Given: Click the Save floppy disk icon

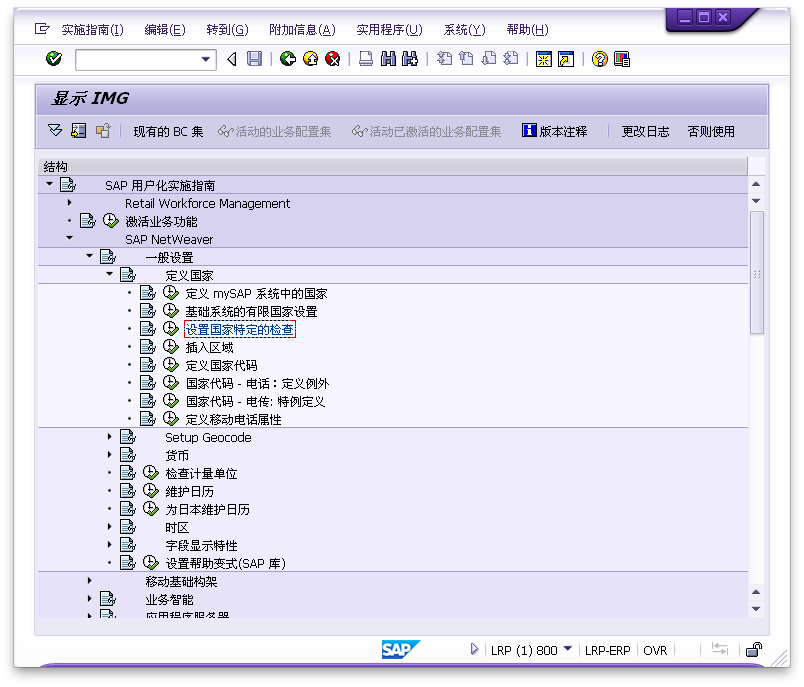Looking at the screenshot, I should [x=254, y=59].
